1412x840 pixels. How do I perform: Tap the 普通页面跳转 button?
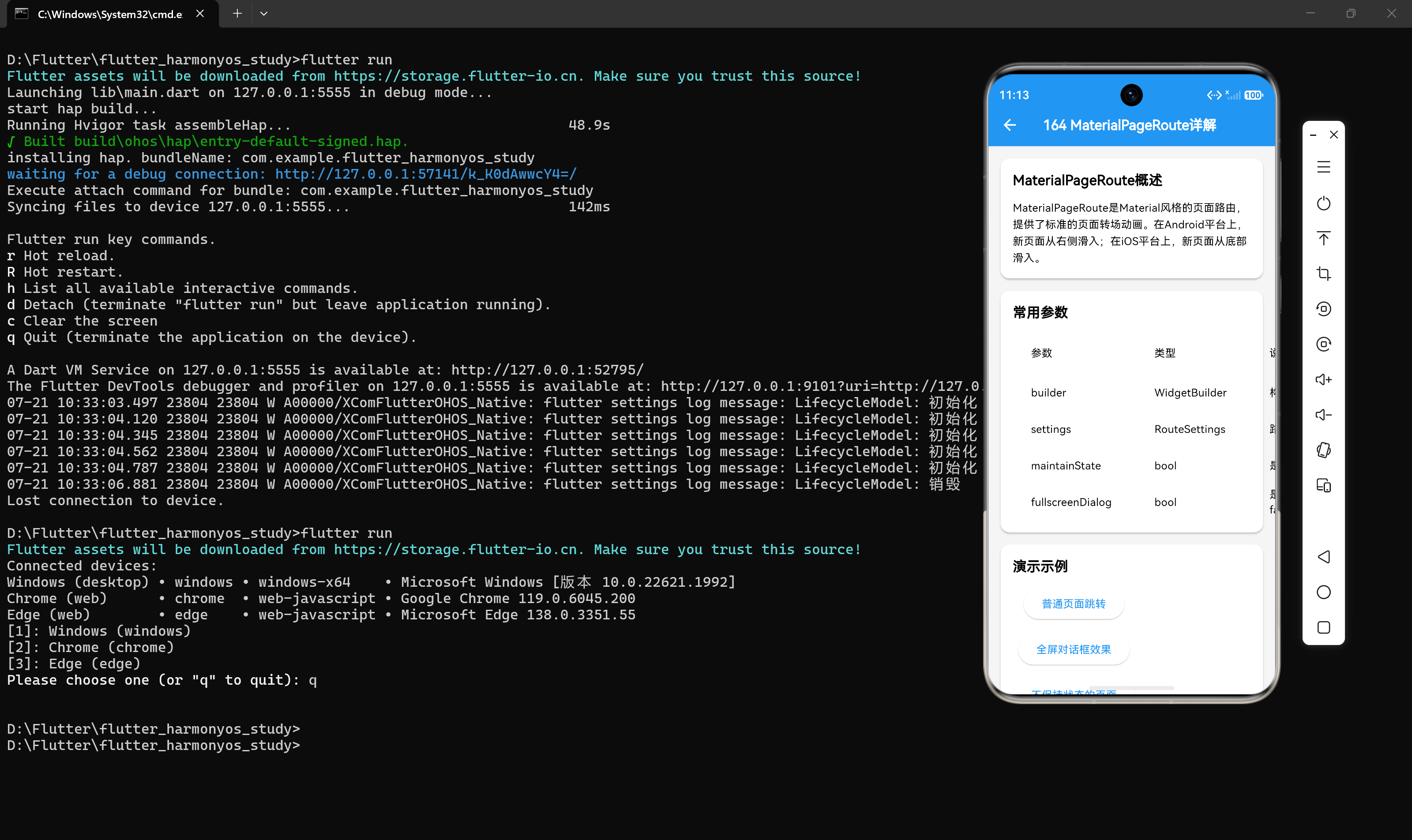pos(1074,604)
